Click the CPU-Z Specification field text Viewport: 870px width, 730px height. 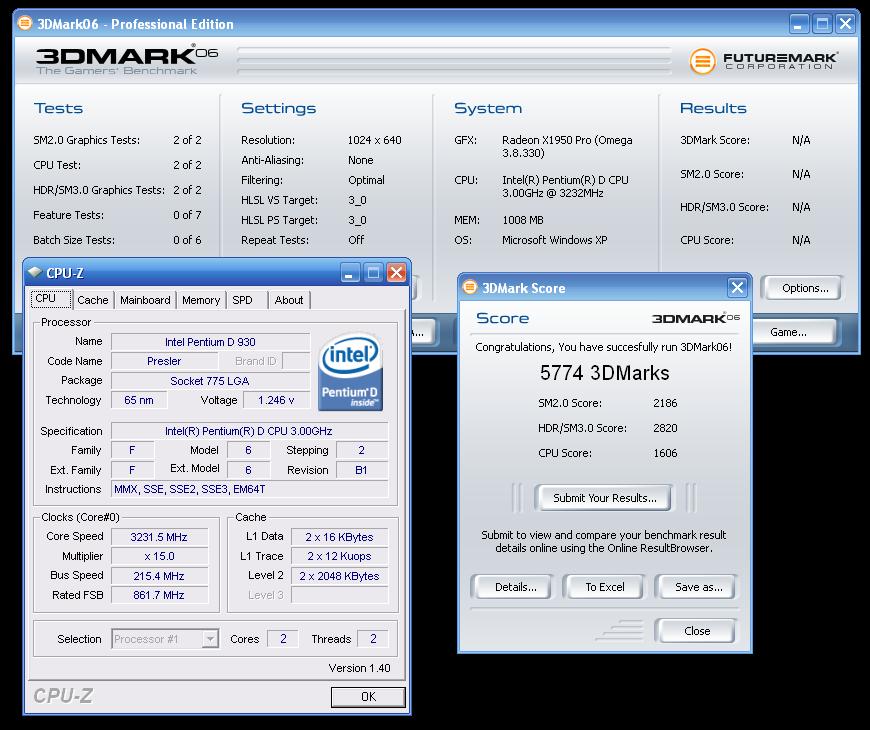click(x=249, y=431)
